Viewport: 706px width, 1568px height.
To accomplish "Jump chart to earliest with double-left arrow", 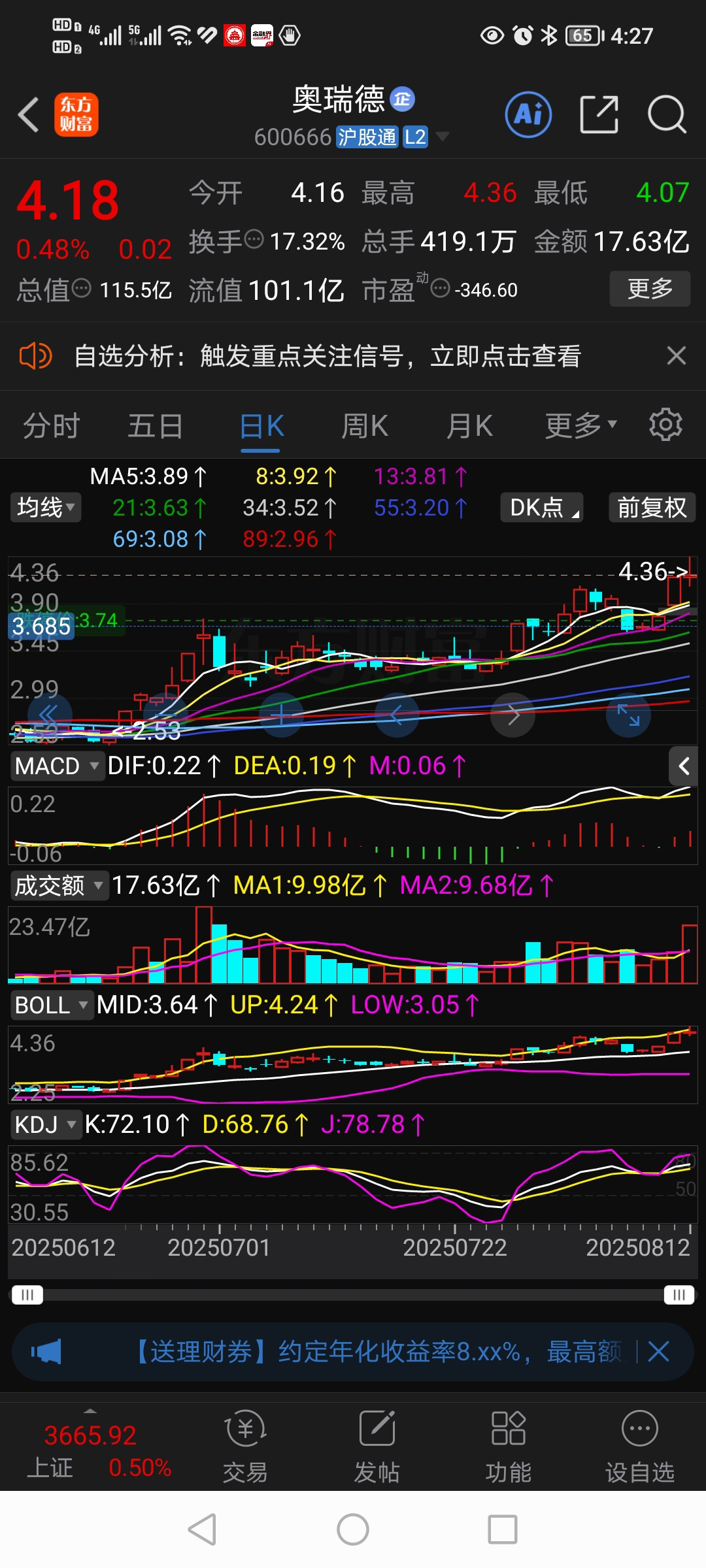I will point(49,715).
